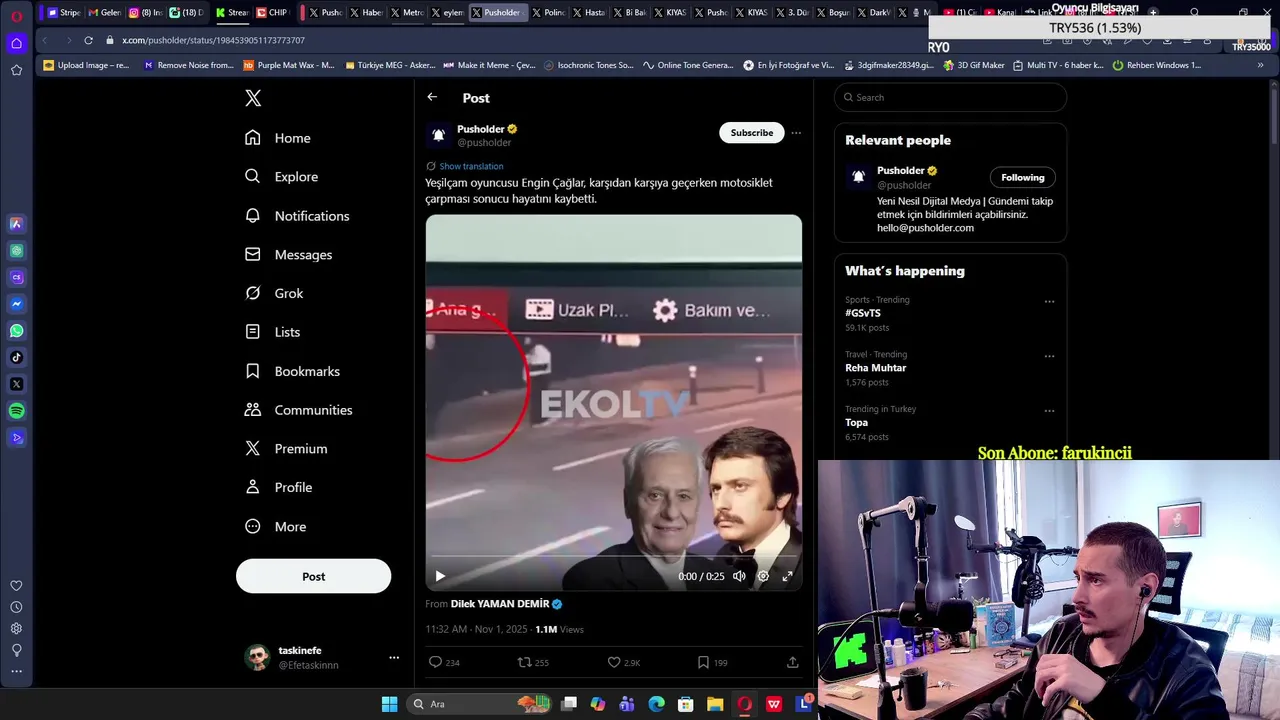Switch to the Metro browser tab
The width and height of the screenshot is (1280, 720).
tap(407, 12)
